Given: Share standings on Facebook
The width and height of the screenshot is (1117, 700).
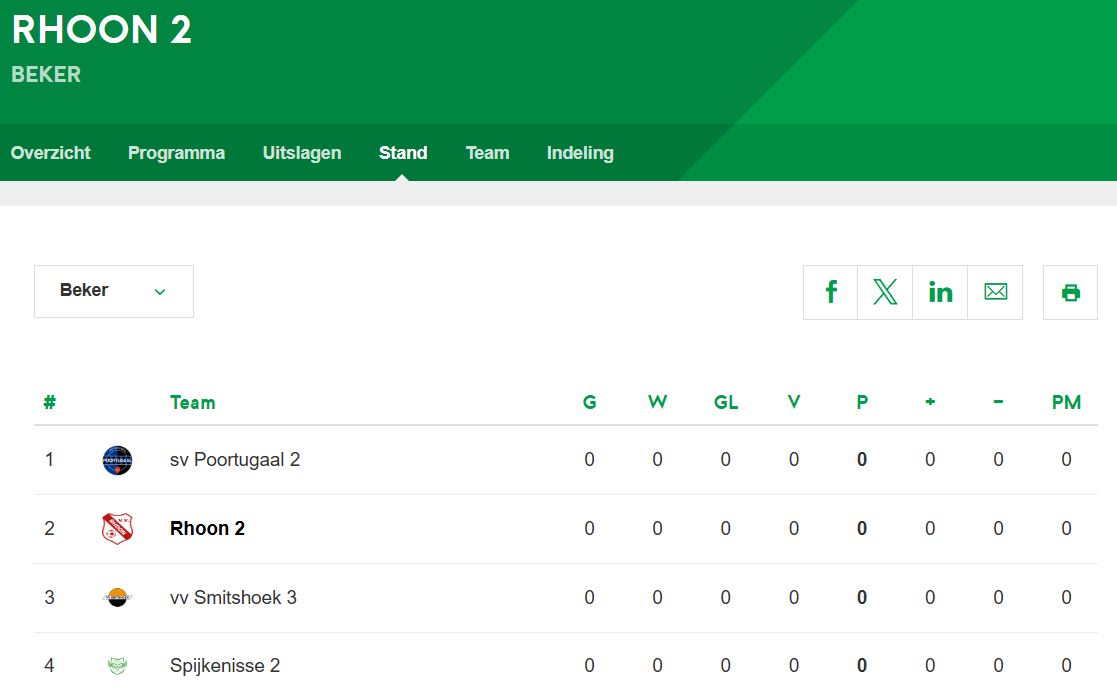Looking at the screenshot, I should click(x=831, y=292).
